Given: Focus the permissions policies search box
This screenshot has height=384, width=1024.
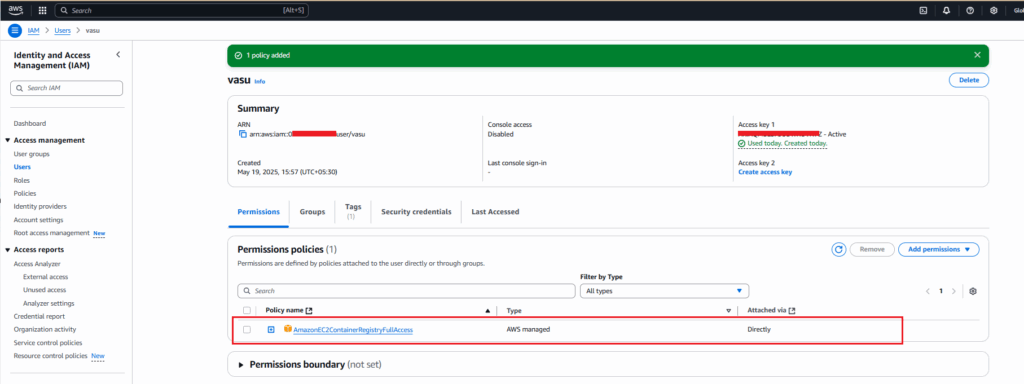Looking at the screenshot, I should coord(406,291).
